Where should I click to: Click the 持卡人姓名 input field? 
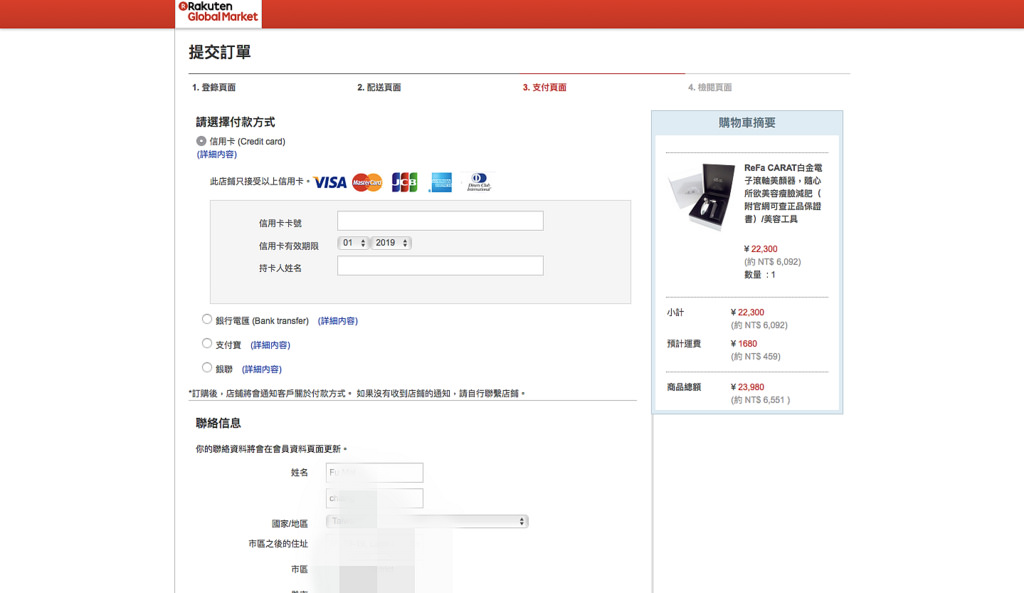(440, 266)
